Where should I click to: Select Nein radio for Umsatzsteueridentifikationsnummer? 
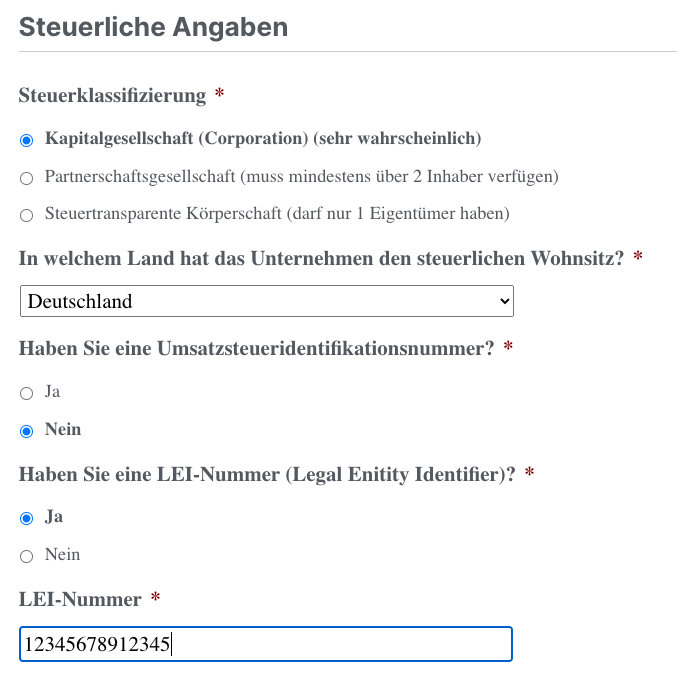27,431
